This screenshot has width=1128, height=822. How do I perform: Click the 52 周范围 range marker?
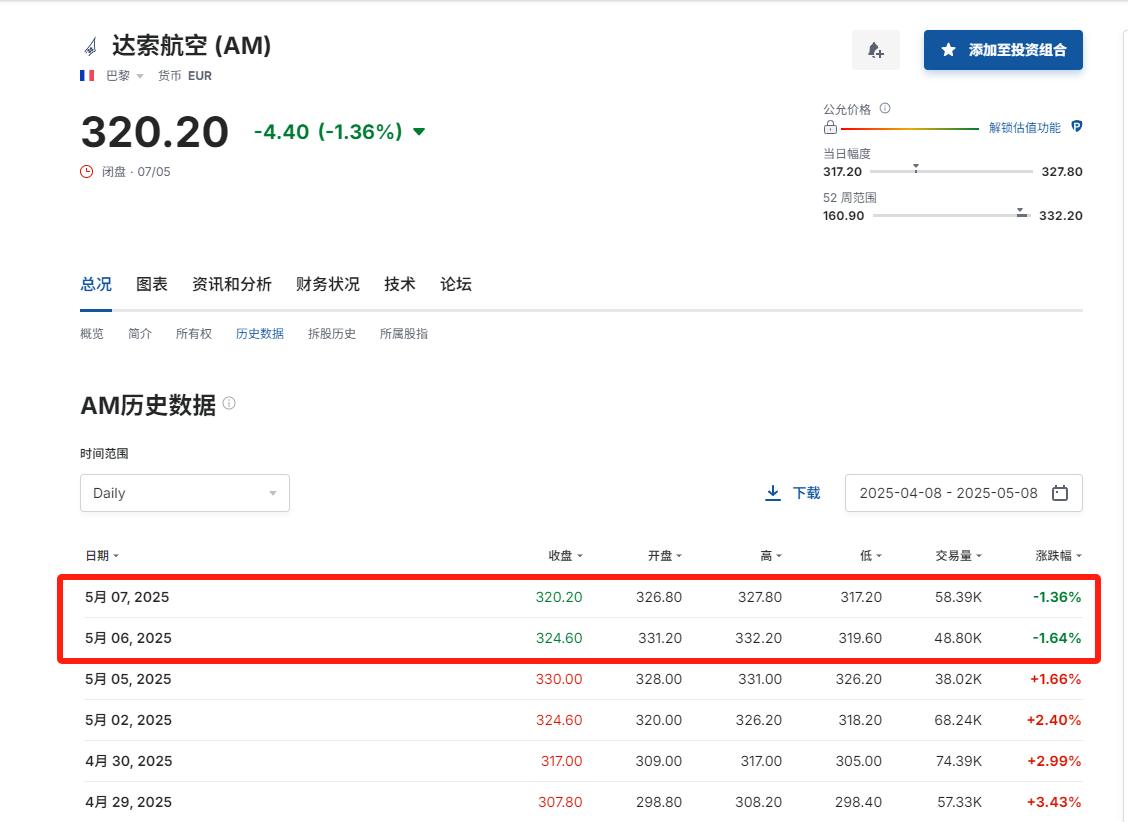1021,212
